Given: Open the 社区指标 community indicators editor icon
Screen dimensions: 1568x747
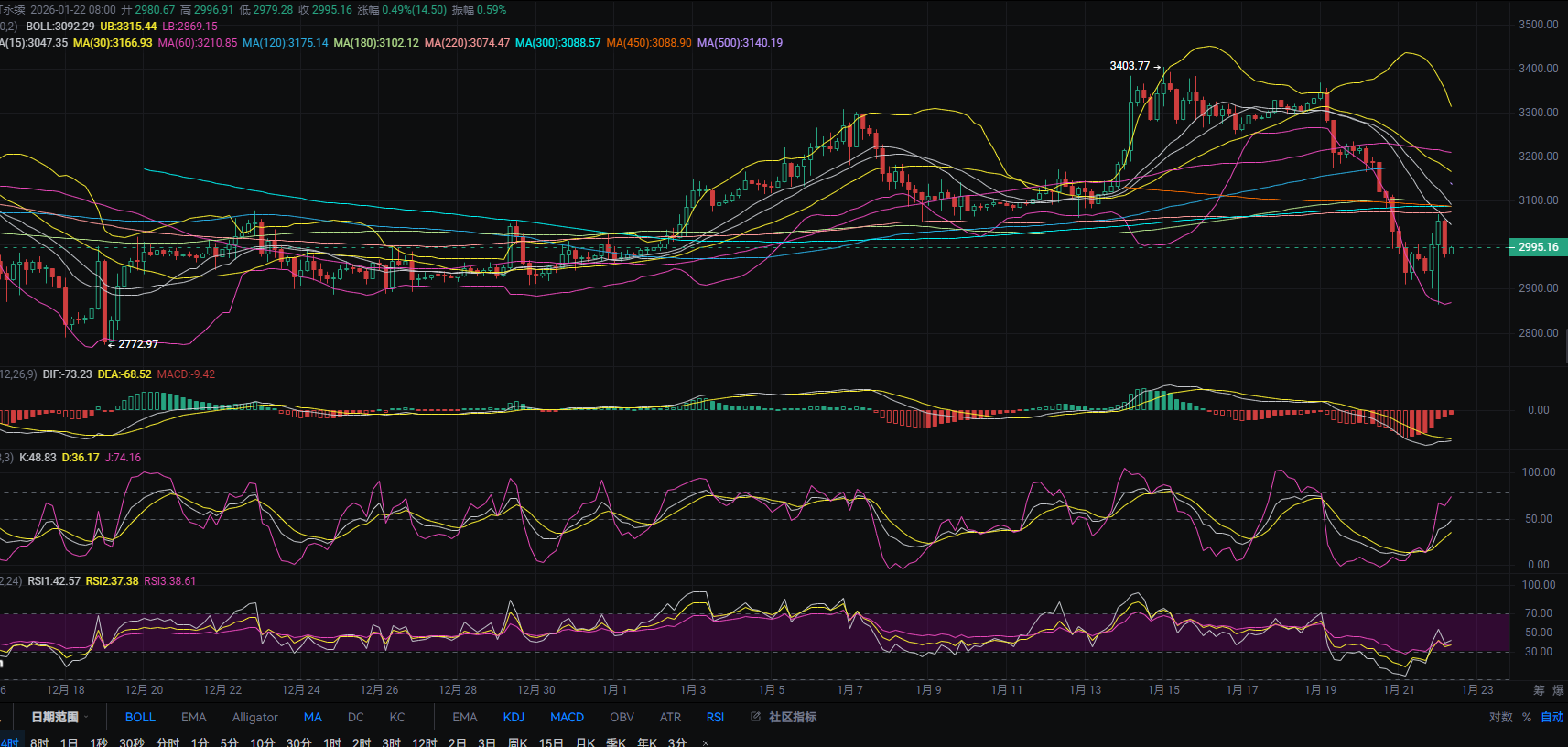Looking at the screenshot, I should 756,717.
